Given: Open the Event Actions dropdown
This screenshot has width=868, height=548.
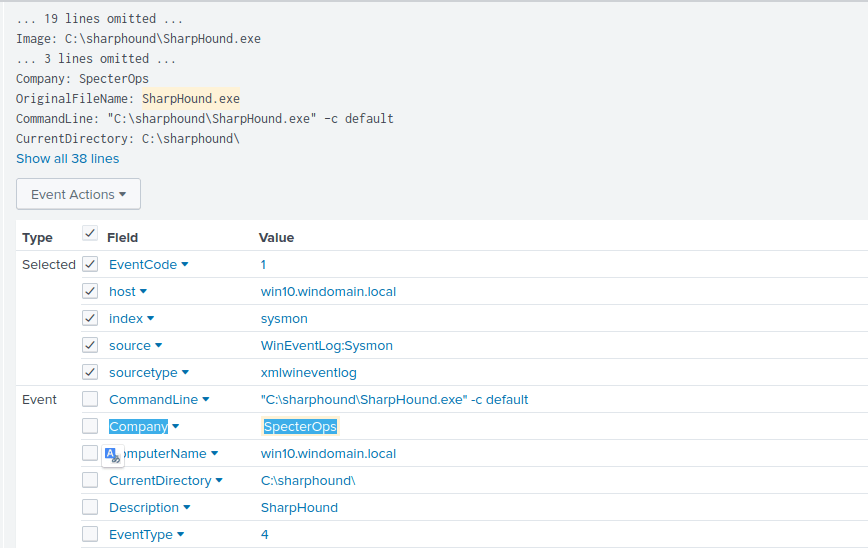Looking at the screenshot, I should coord(78,194).
